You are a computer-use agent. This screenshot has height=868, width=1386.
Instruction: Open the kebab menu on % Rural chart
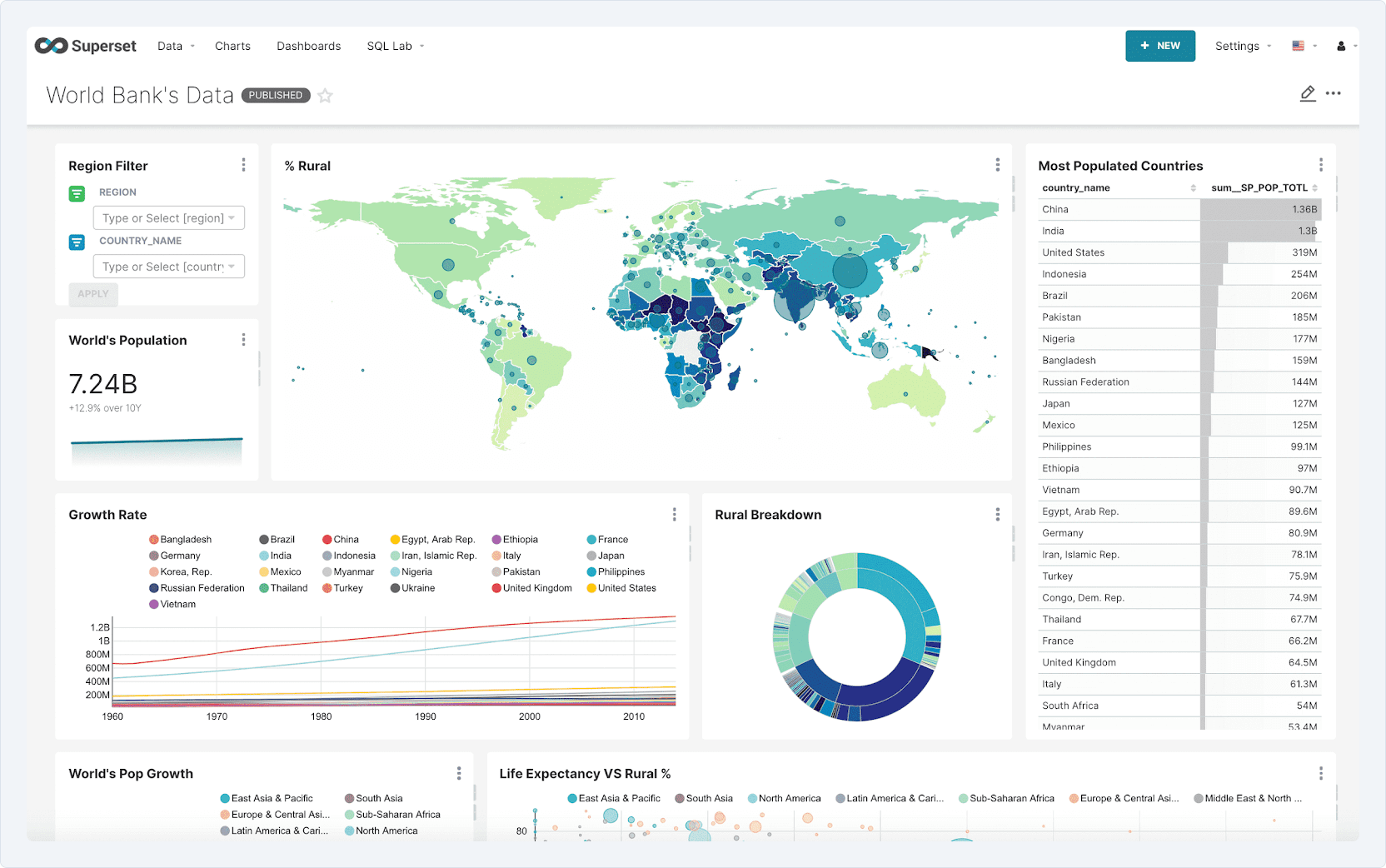click(997, 165)
